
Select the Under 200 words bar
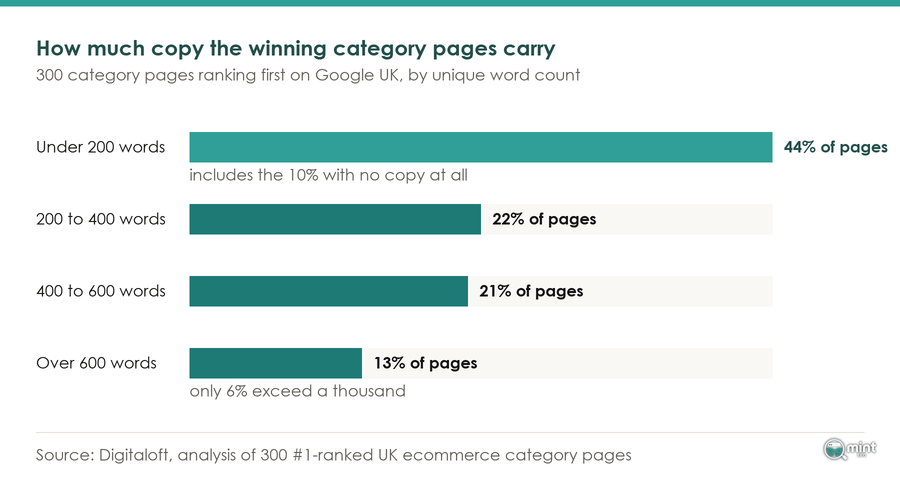(x=480, y=147)
